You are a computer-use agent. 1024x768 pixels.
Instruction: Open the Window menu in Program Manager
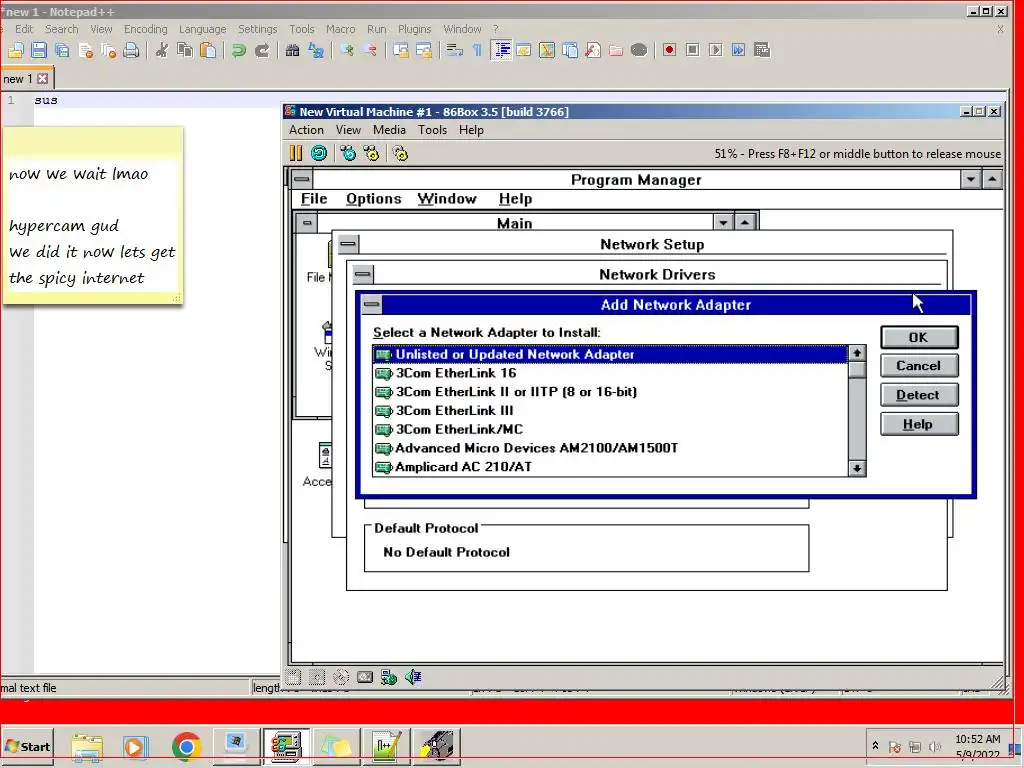[447, 199]
